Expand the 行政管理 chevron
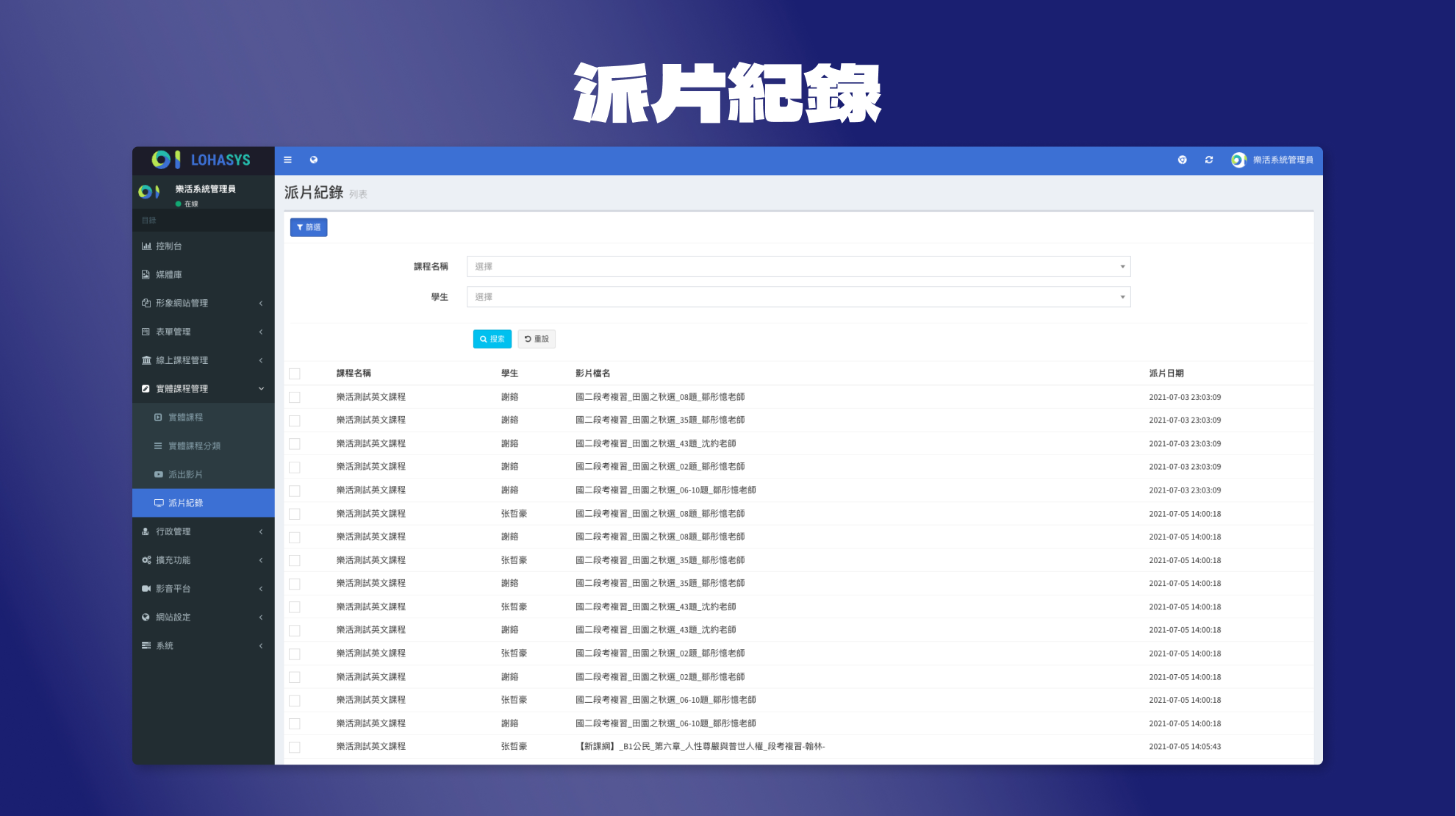Screen dimensions: 1456x816 tap(261, 532)
